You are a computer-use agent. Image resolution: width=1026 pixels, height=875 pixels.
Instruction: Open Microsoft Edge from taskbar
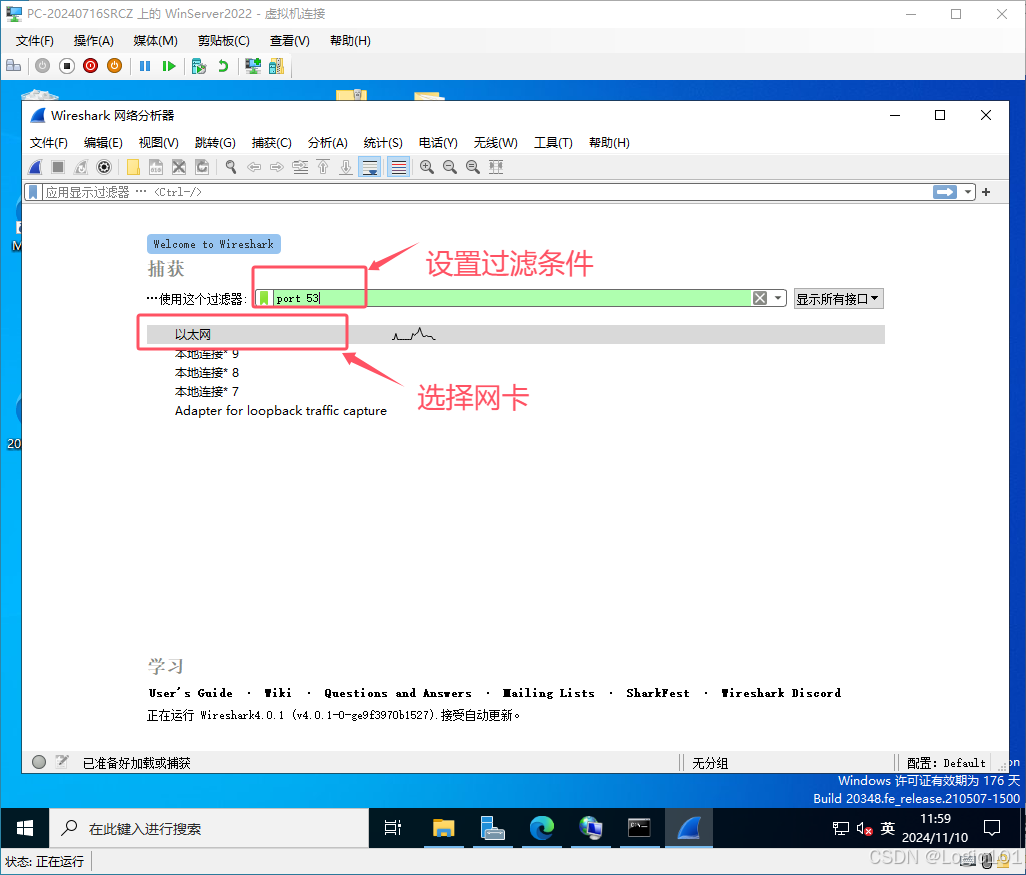point(542,829)
